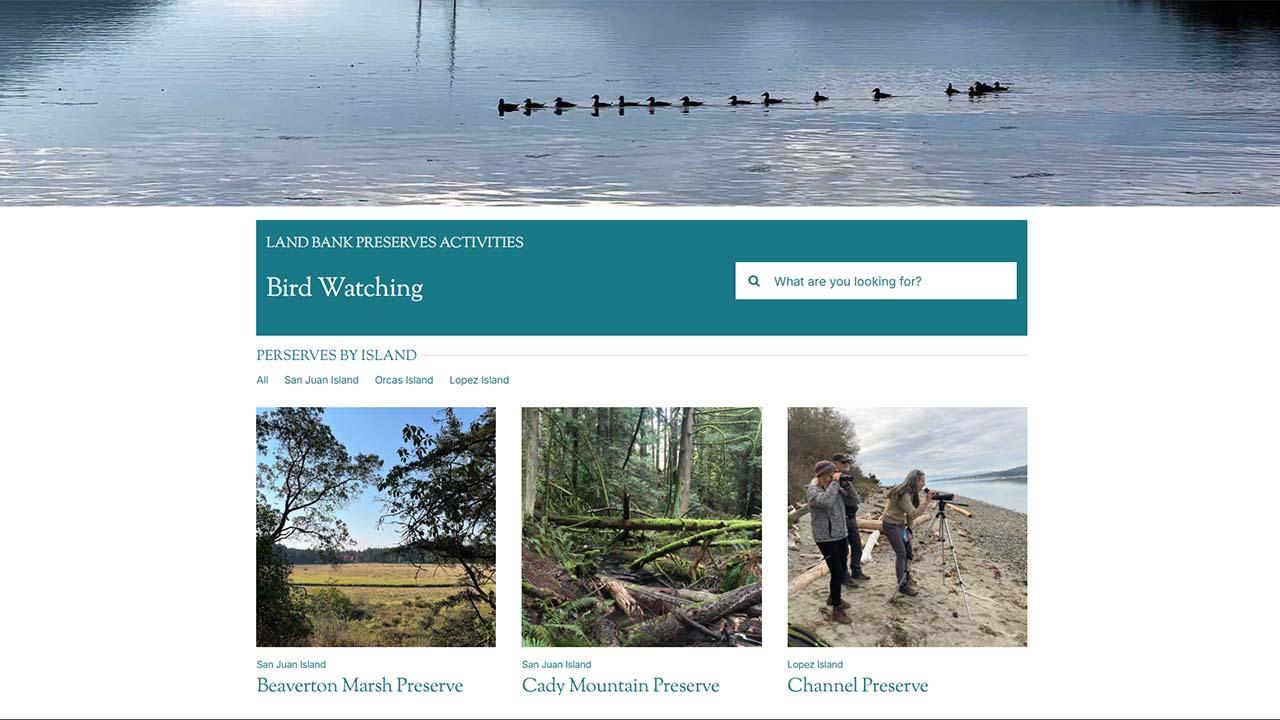Filter preserves by All

coord(262,380)
